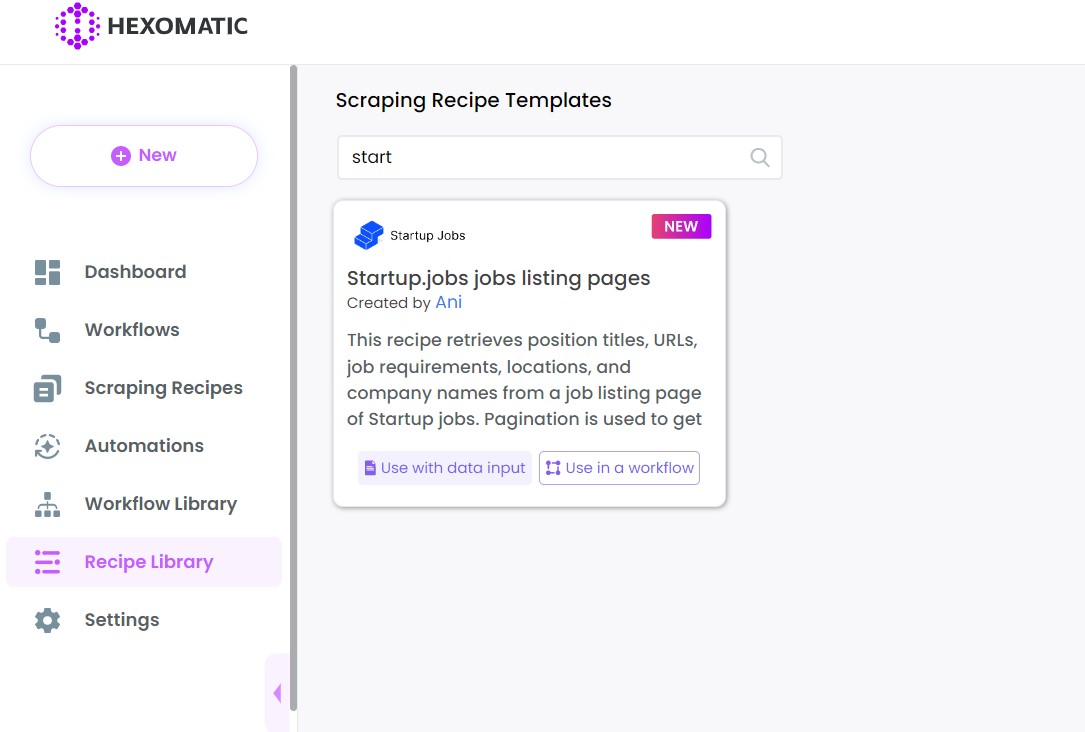Screen dimensions: 1085x732
Task: Click the Recipe Library list icon
Action: 47,561
